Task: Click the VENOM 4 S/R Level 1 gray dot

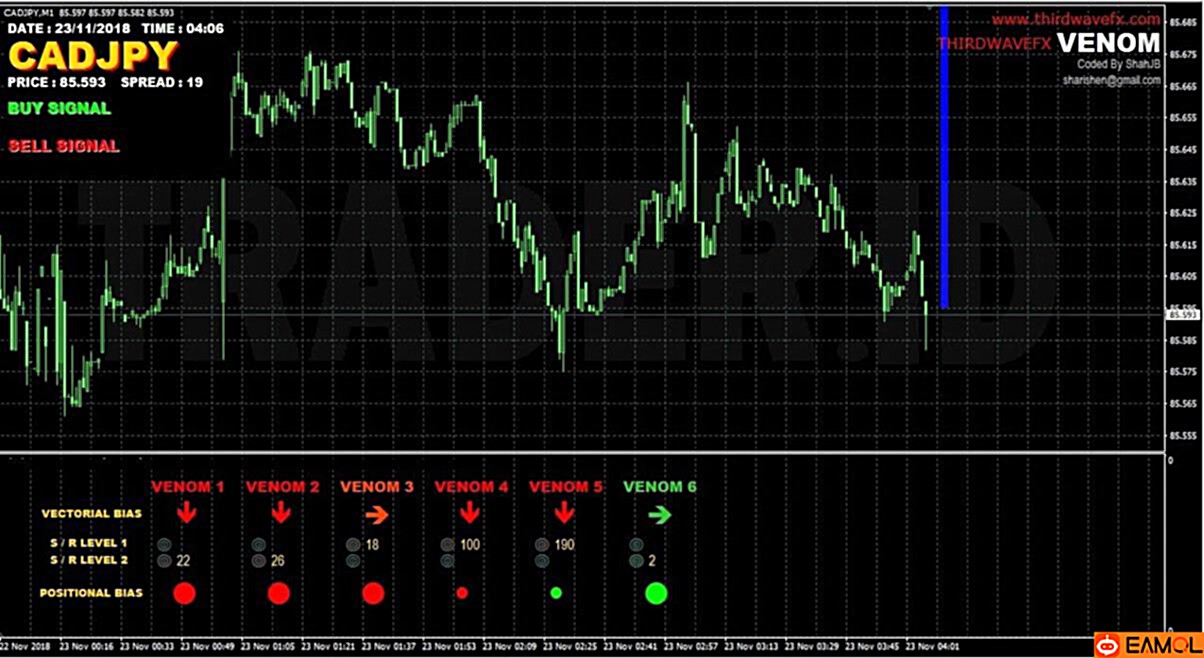Action: 447,545
